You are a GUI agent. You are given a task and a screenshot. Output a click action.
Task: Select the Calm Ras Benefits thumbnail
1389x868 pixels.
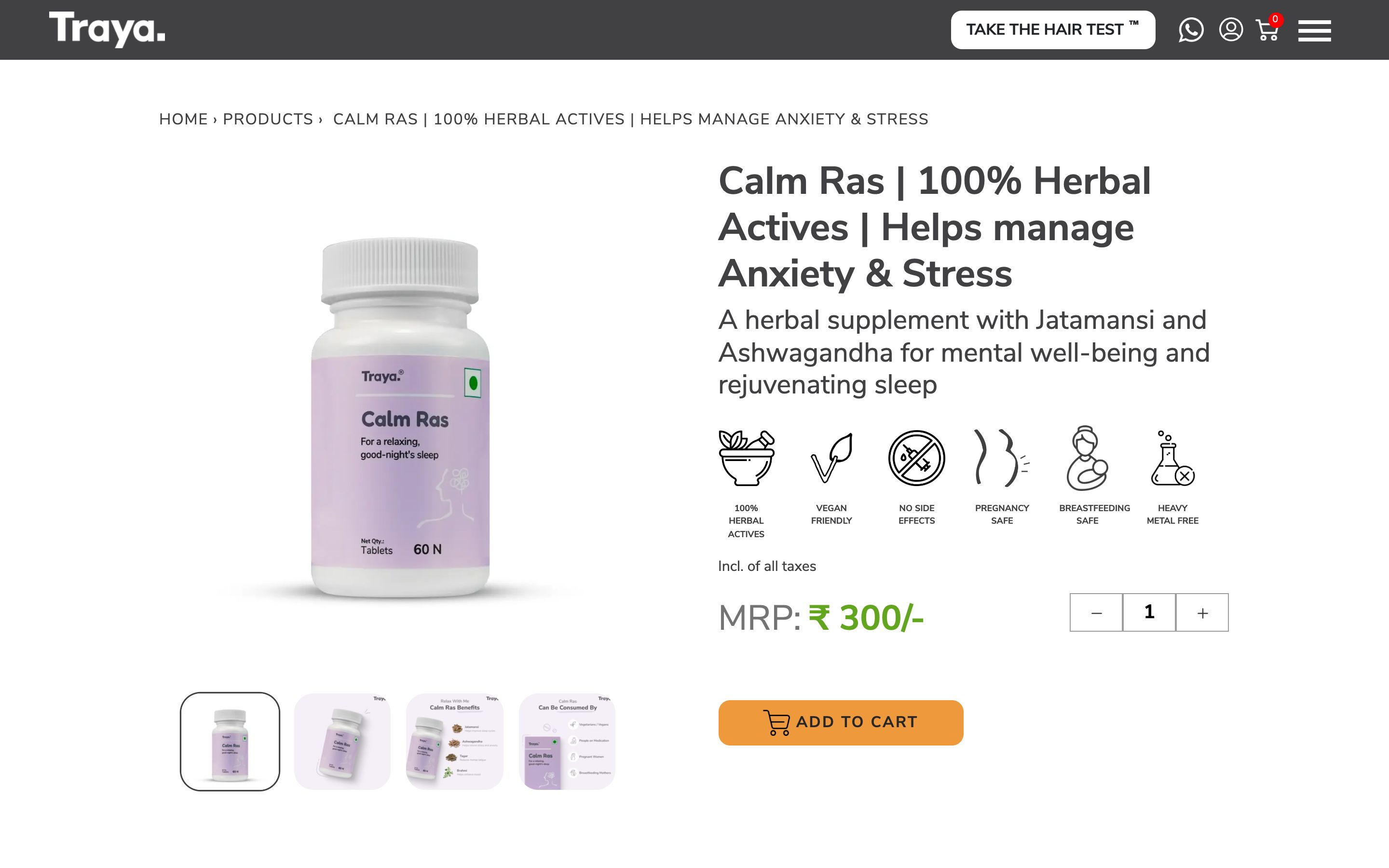click(x=455, y=741)
